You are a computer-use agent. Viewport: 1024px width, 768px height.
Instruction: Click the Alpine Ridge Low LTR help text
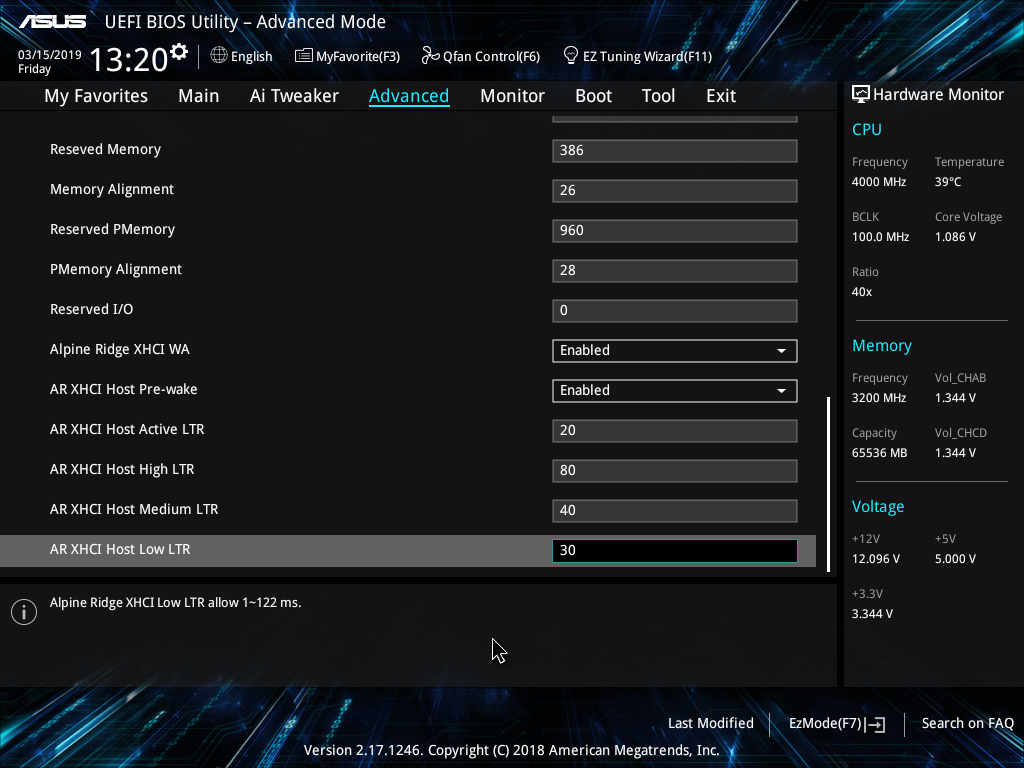tap(175, 603)
